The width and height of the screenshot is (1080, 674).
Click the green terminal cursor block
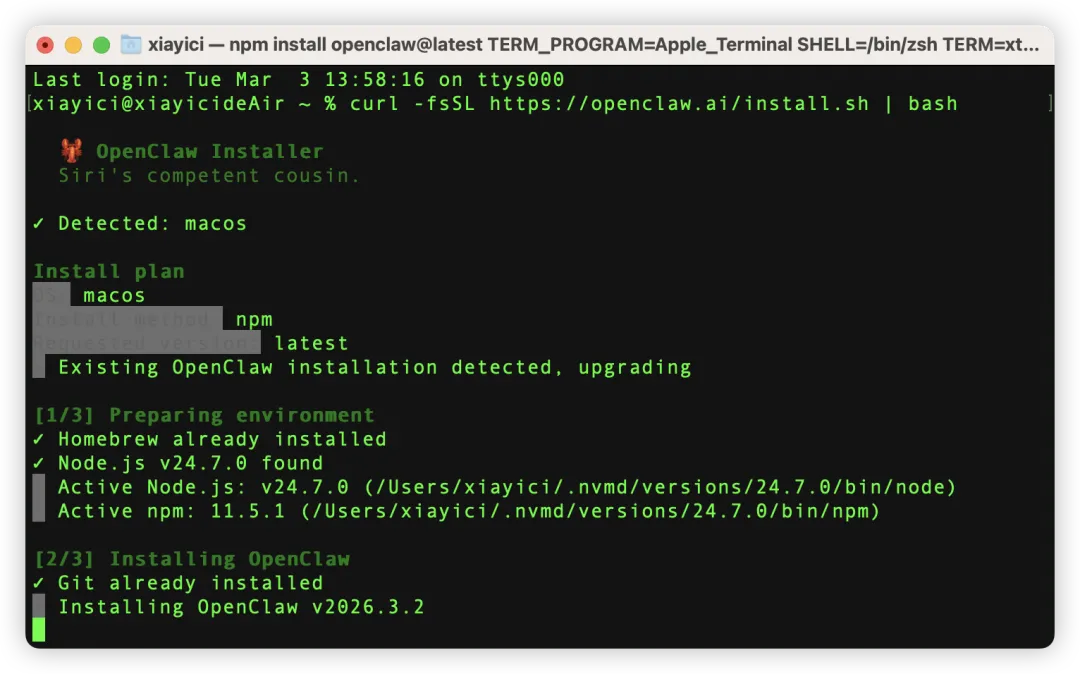(39, 630)
